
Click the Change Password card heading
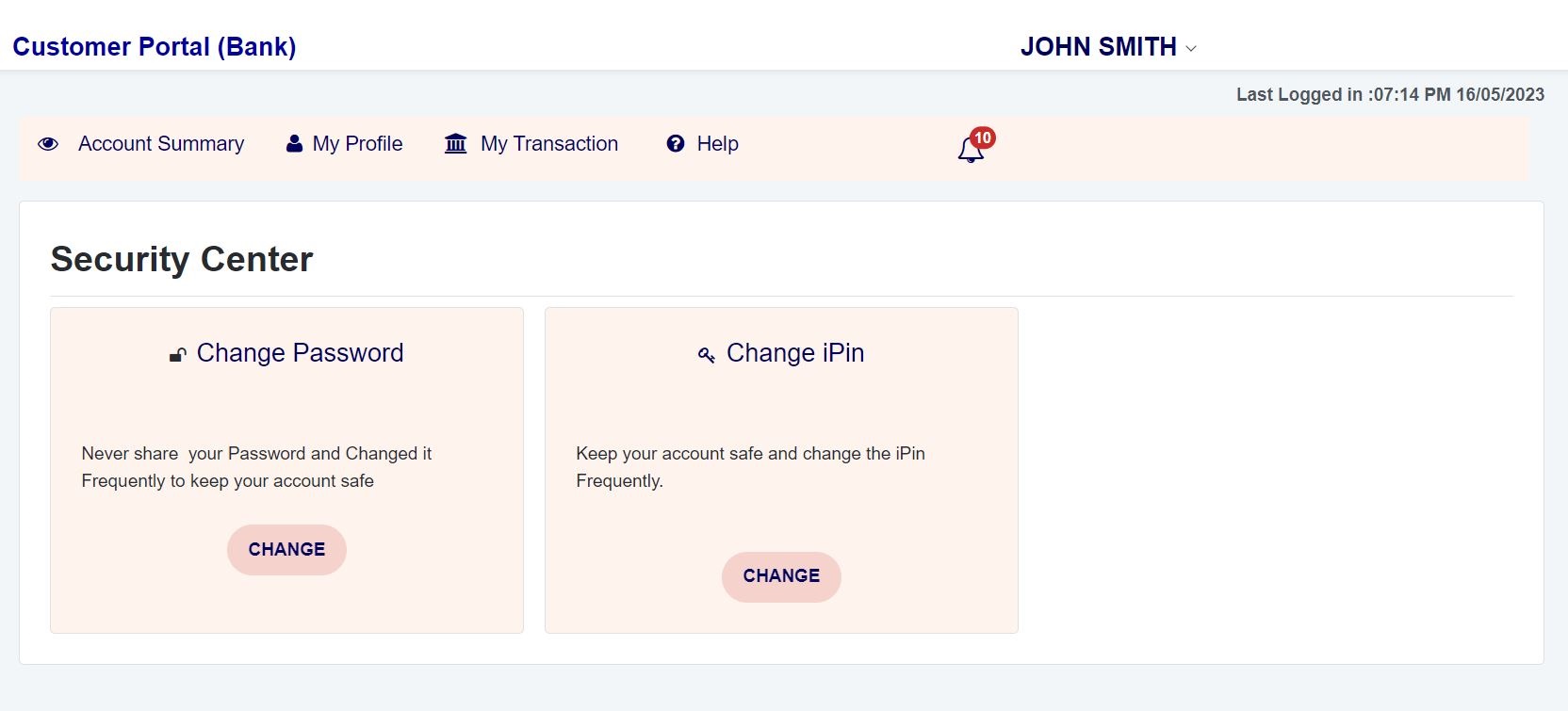coord(300,353)
